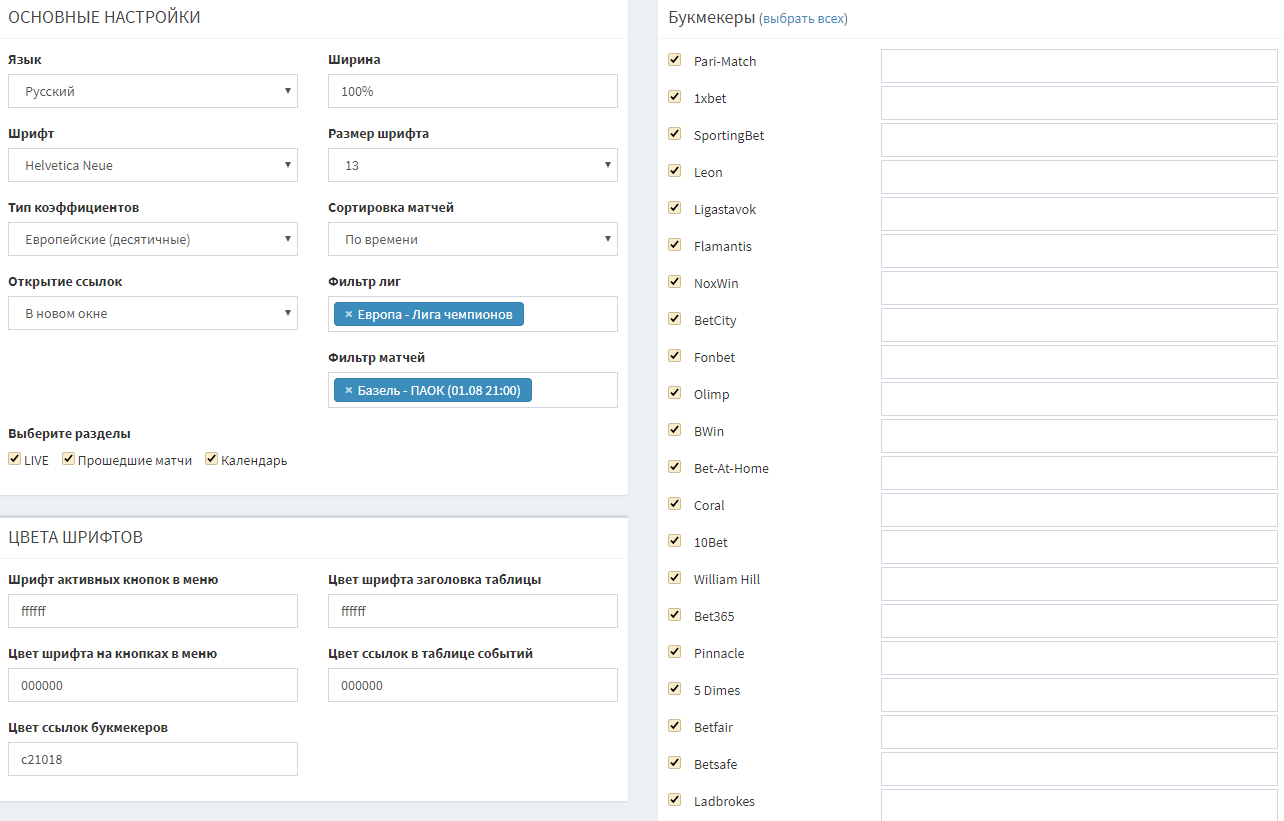Click the Выберите разделы label
The height and width of the screenshot is (821, 1284).
(69, 434)
